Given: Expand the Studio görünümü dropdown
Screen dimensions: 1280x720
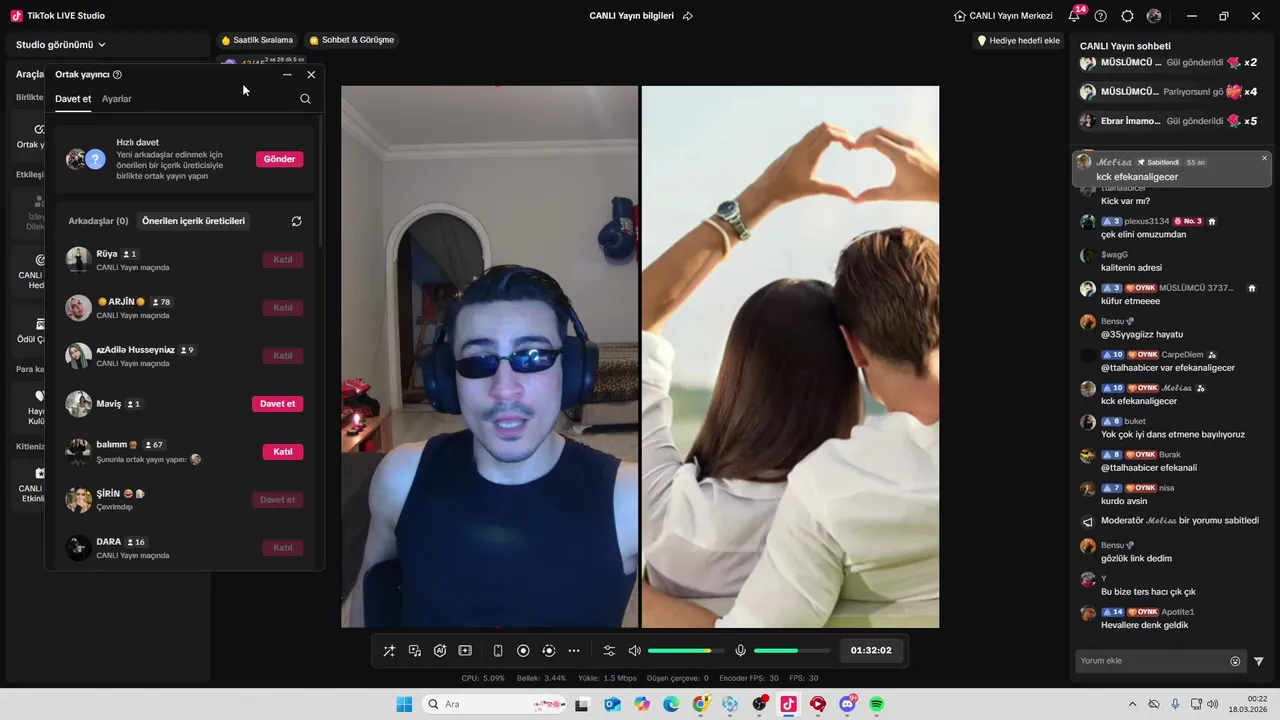Looking at the screenshot, I should click(x=61, y=45).
